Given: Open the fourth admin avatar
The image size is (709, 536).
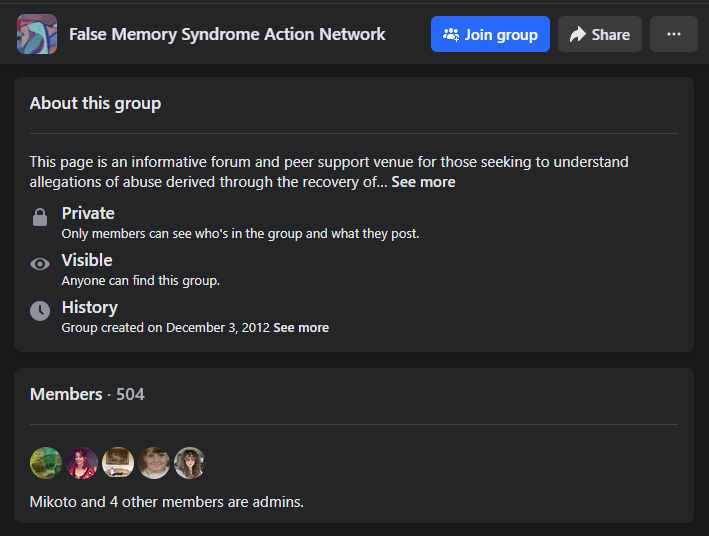Looking at the screenshot, I should click(x=154, y=463).
